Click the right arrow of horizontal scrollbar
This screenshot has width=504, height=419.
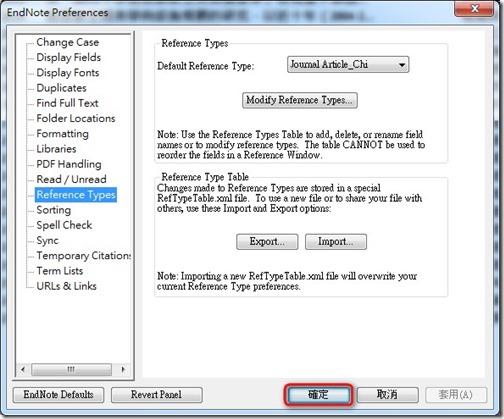(123, 369)
